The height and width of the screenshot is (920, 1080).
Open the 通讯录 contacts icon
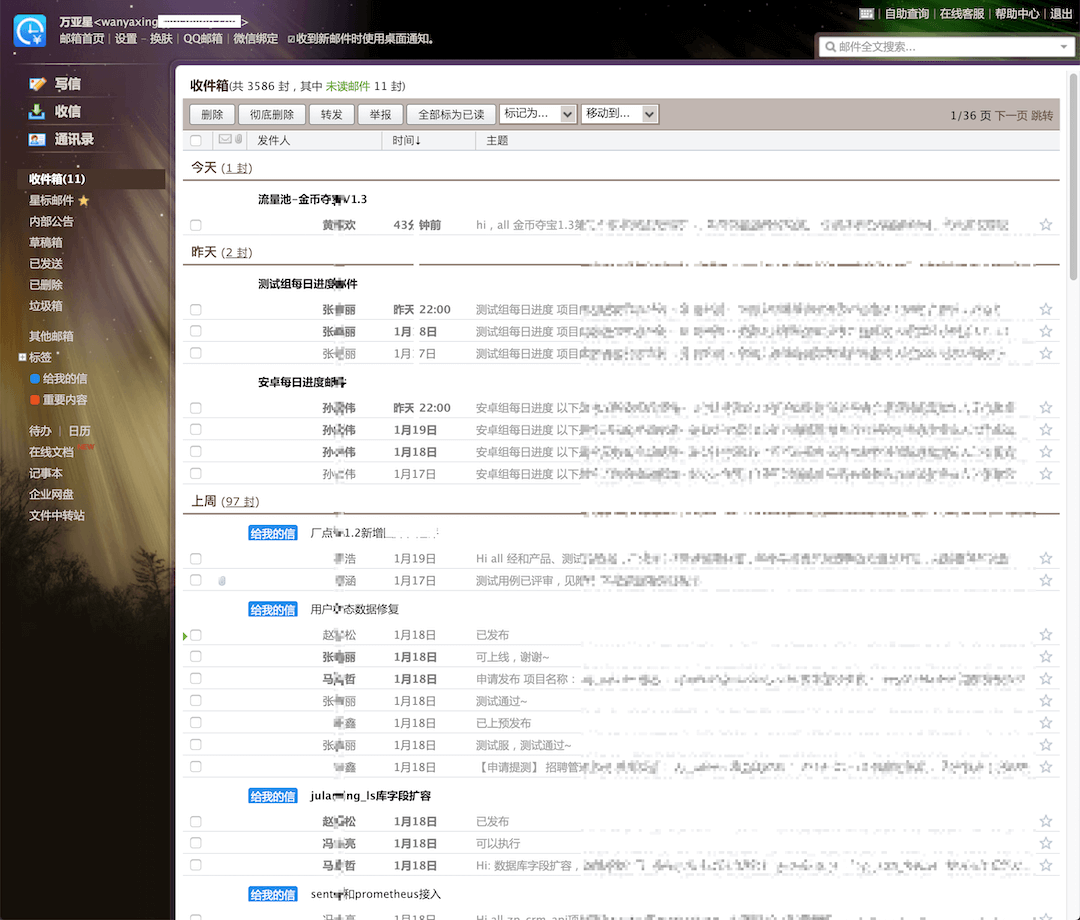coord(37,140)
